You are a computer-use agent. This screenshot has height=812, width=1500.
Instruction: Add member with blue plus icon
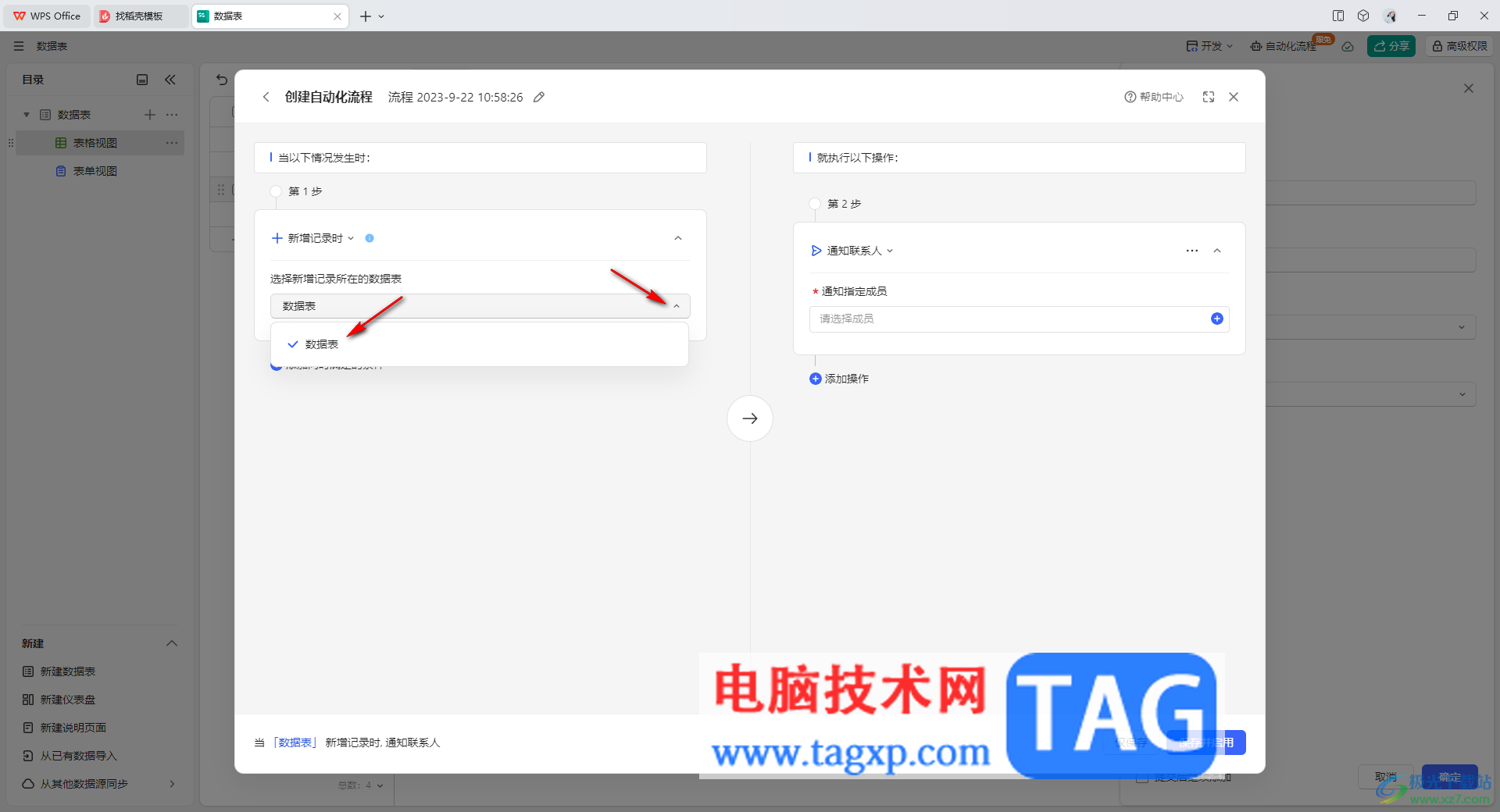pos(1217,319)
